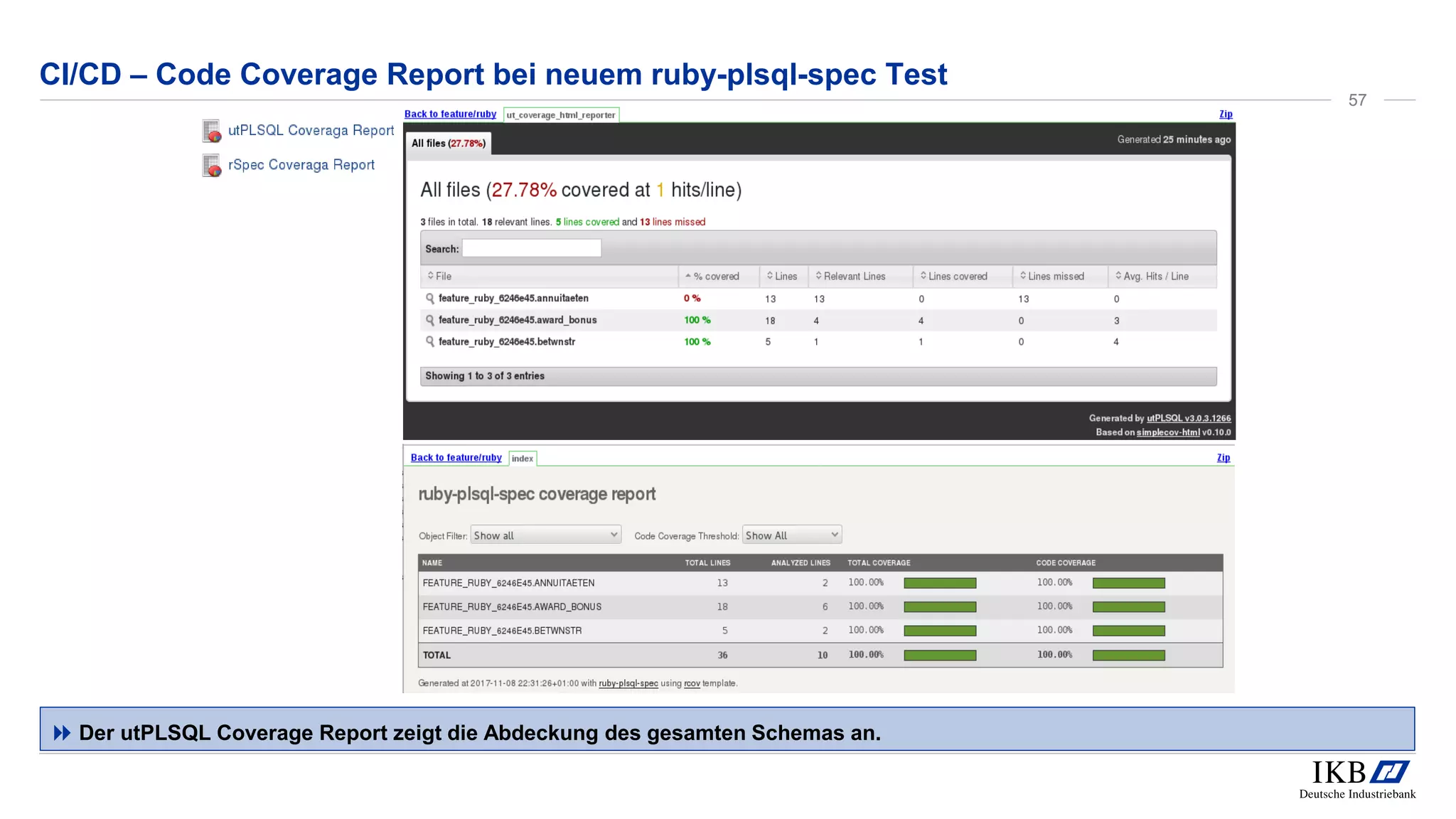The height and width of the screenshot is (819, 1456).
Task: Select the All files (27.78%) tab
Action: point(449,144)
